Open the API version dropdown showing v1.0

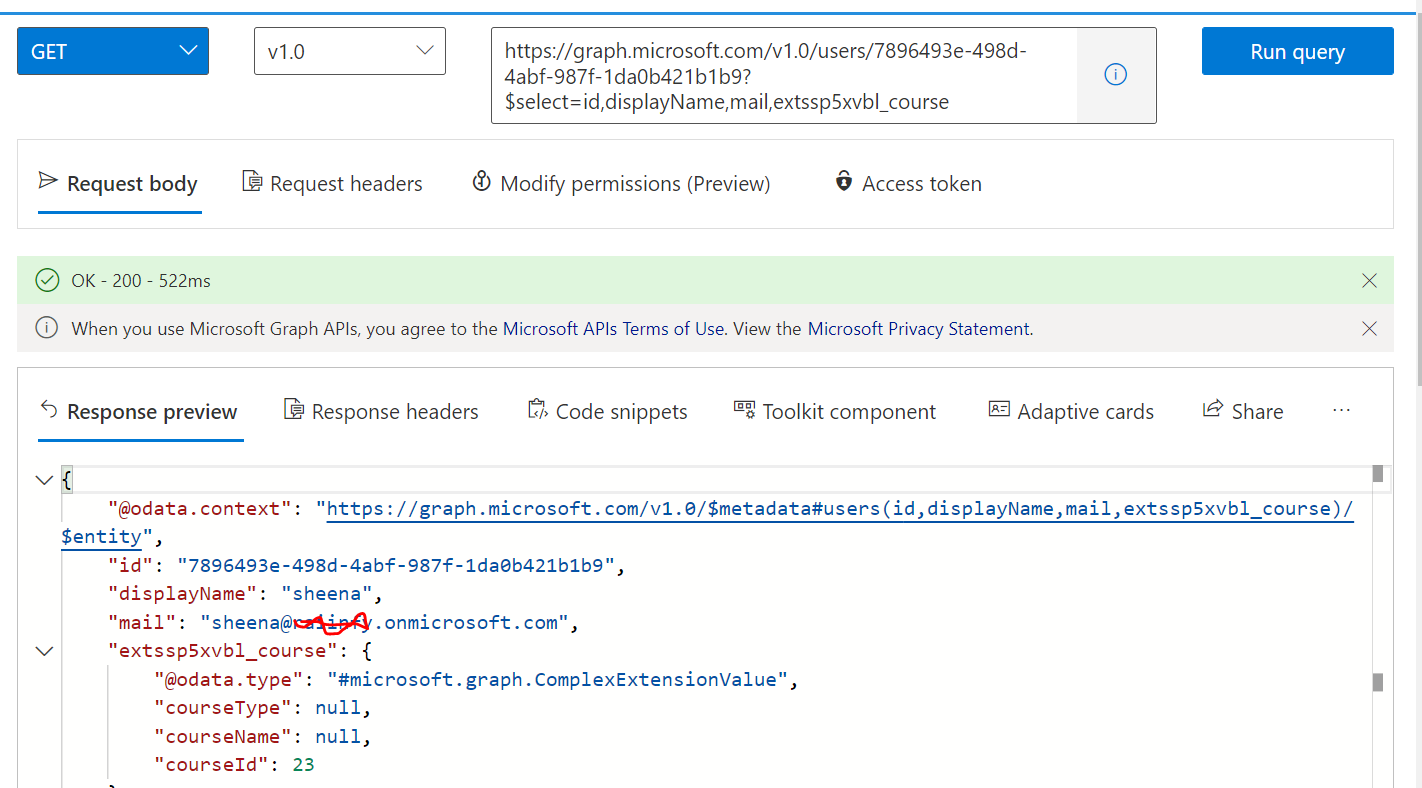coord(349,50)
